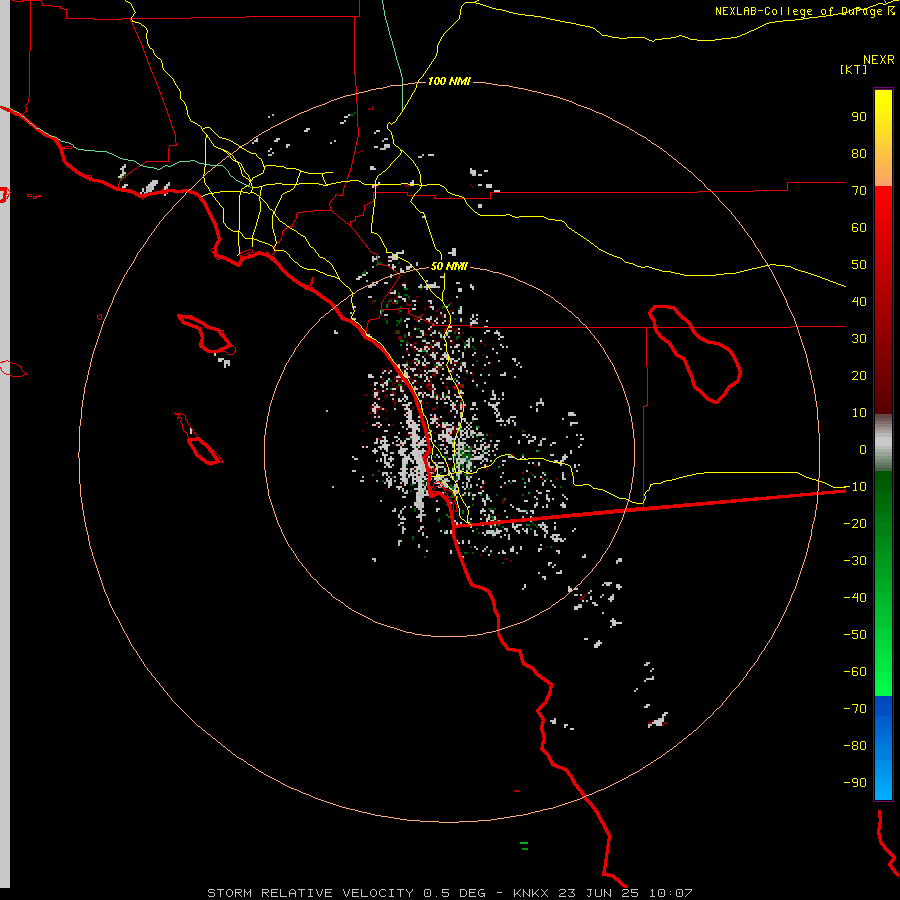Click the yellow-orange top segment of color bar
Viewport: 900px width, 900px height.
[883, 138]
